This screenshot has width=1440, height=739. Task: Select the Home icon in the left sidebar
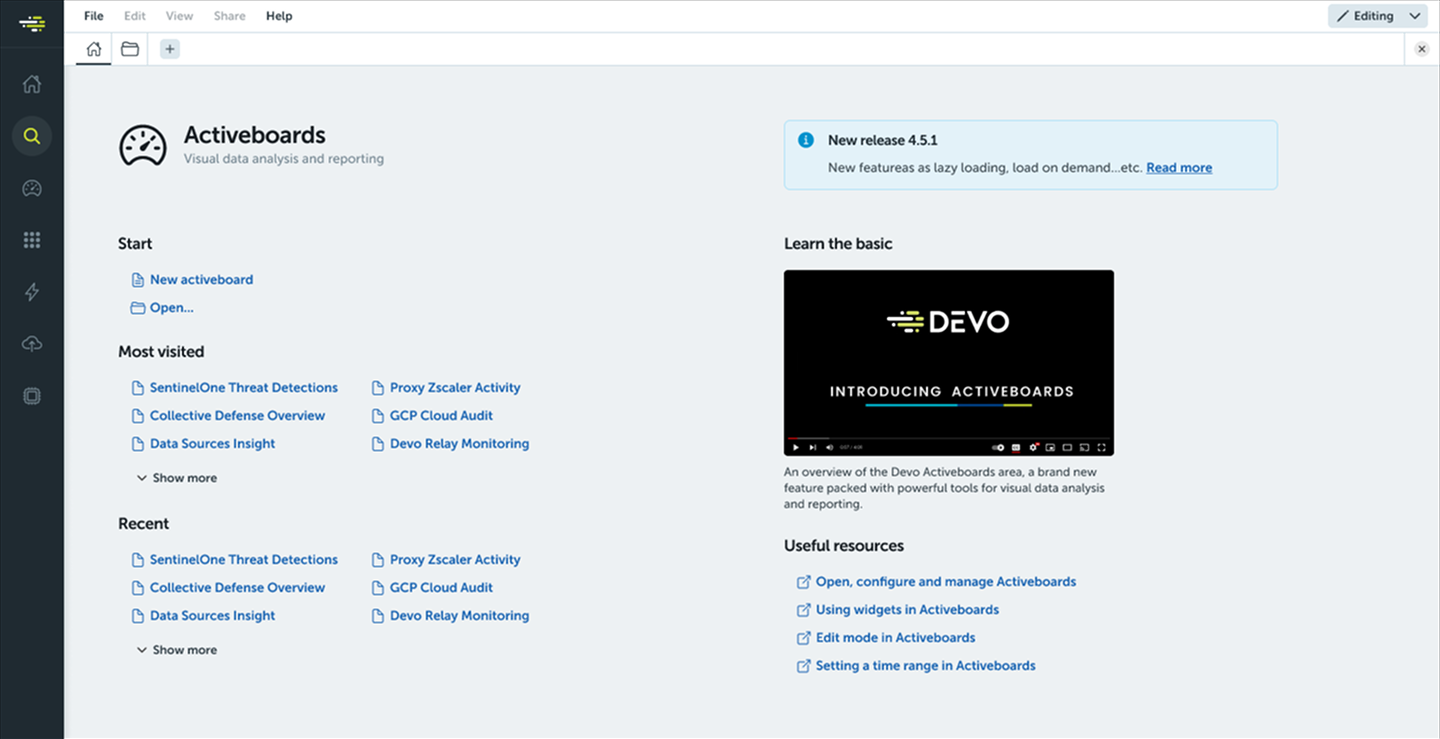[31, 84]
